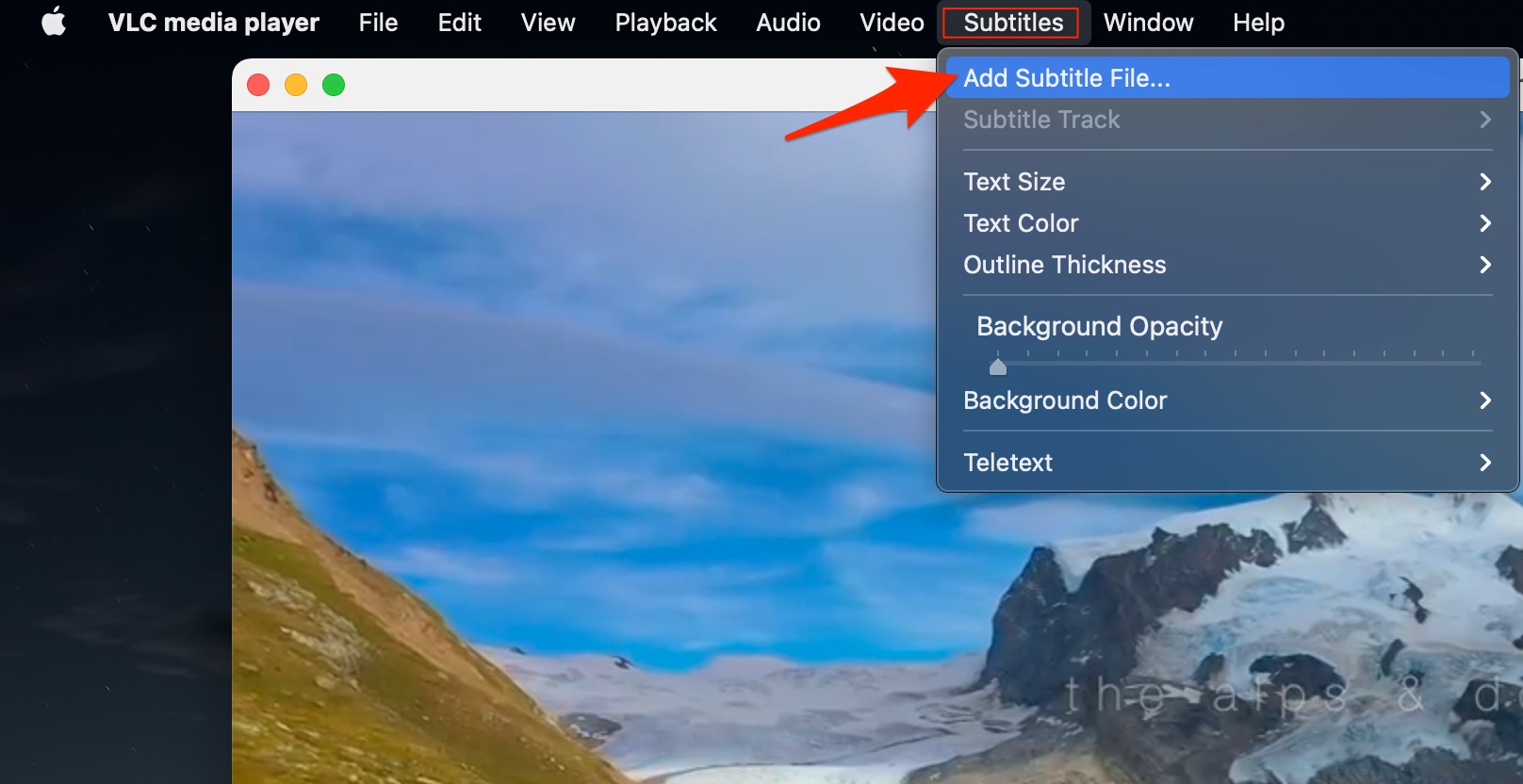The image size is (1523, 784).
Task: Minimize the VLC window with yellow button
Action: 296,85
